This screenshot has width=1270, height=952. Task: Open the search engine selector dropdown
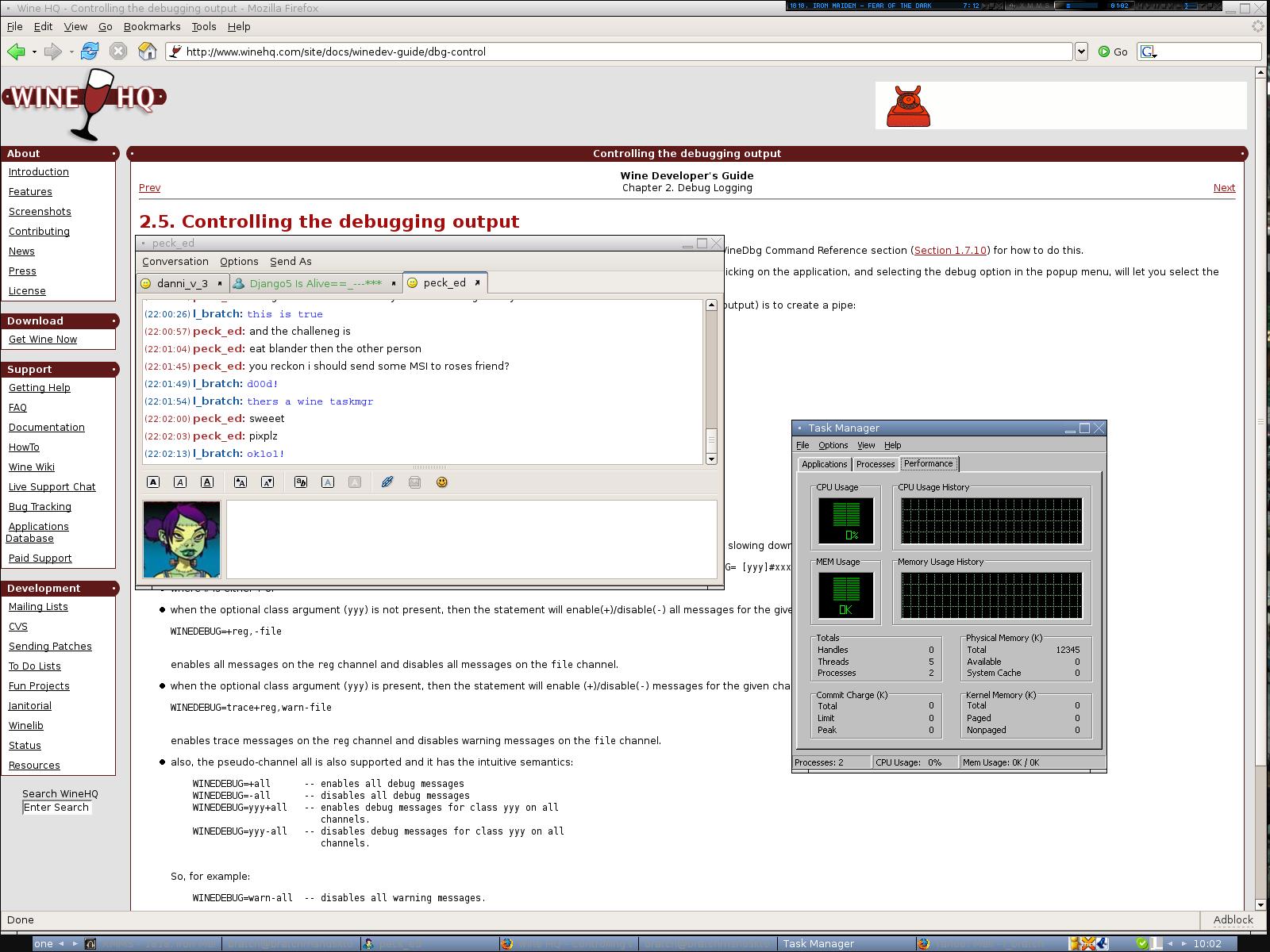(1149, 52)
